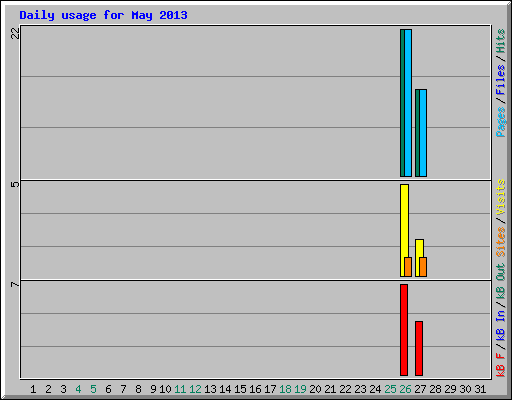Viewport: 512px width, 400px height.
Task: Select the cyan pages bar for day 27
Action: pyautogui.click(x=423, y=133)
